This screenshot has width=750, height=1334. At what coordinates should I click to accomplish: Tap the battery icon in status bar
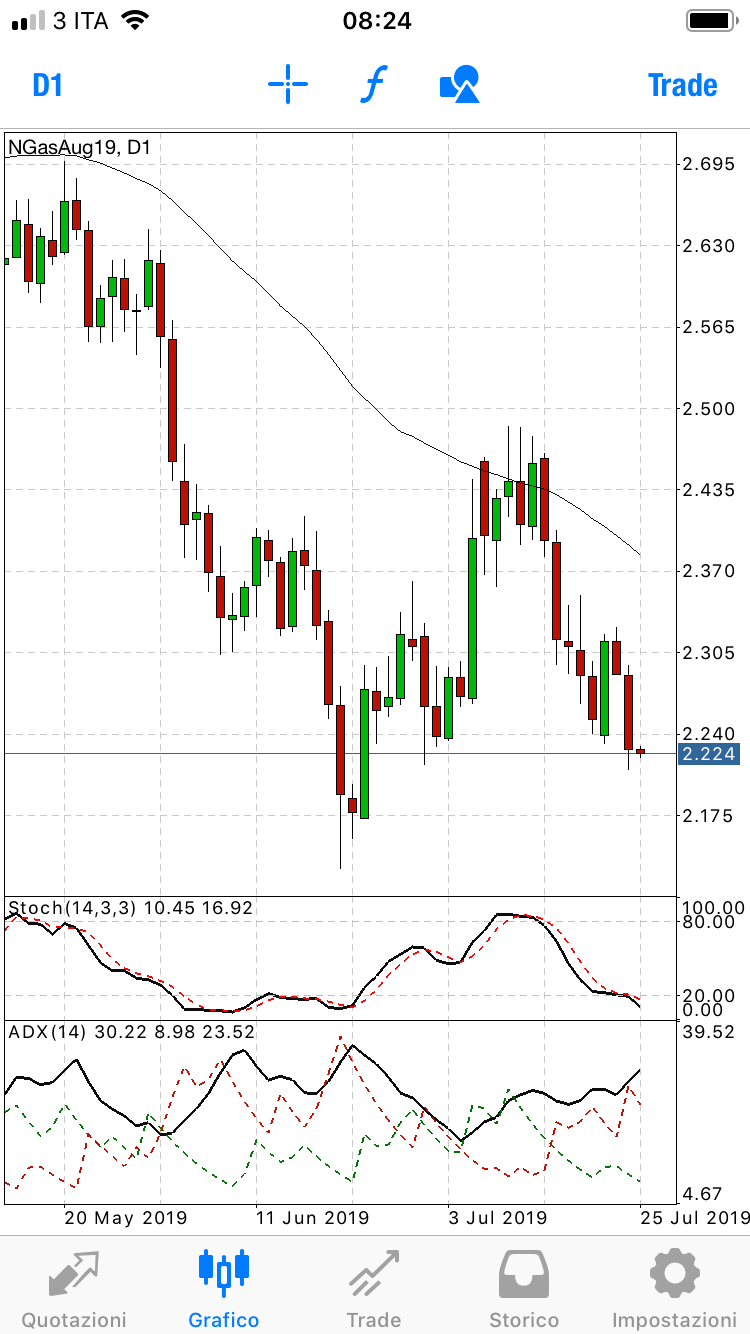tap(712, 20)
